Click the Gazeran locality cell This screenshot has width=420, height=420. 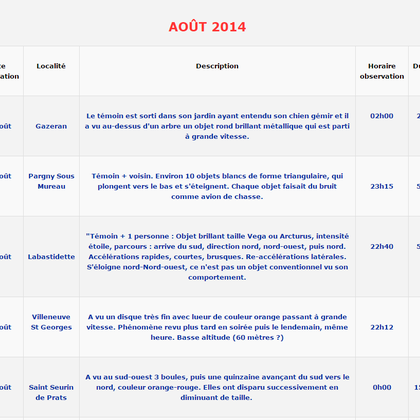[51, 126]
